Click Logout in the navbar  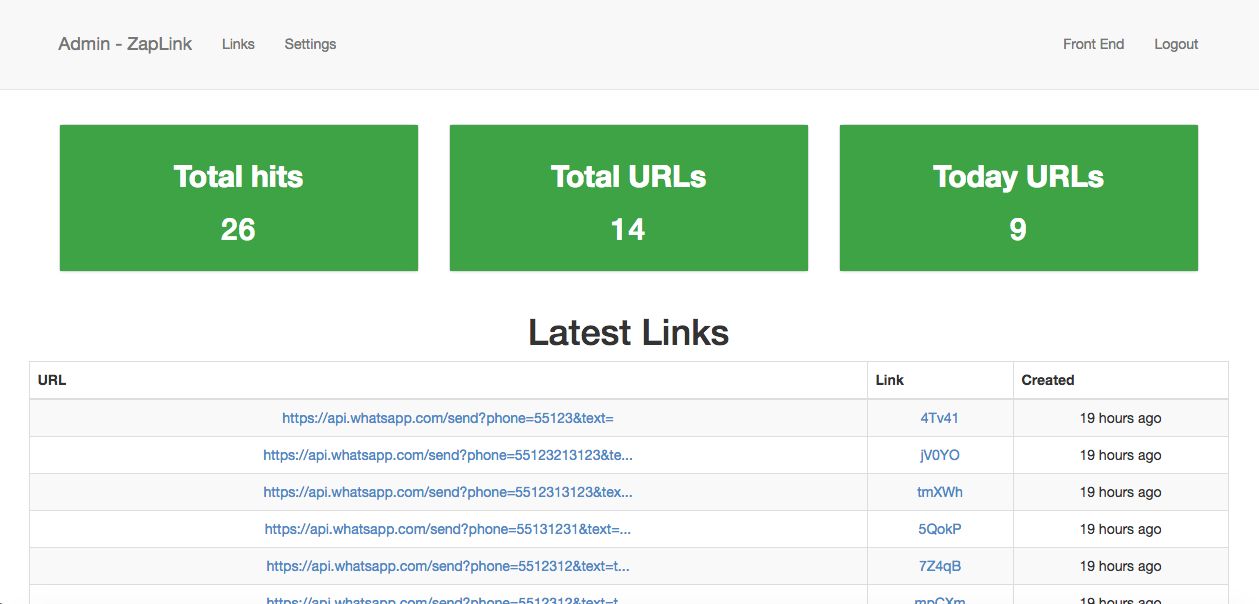point(1176,44)
